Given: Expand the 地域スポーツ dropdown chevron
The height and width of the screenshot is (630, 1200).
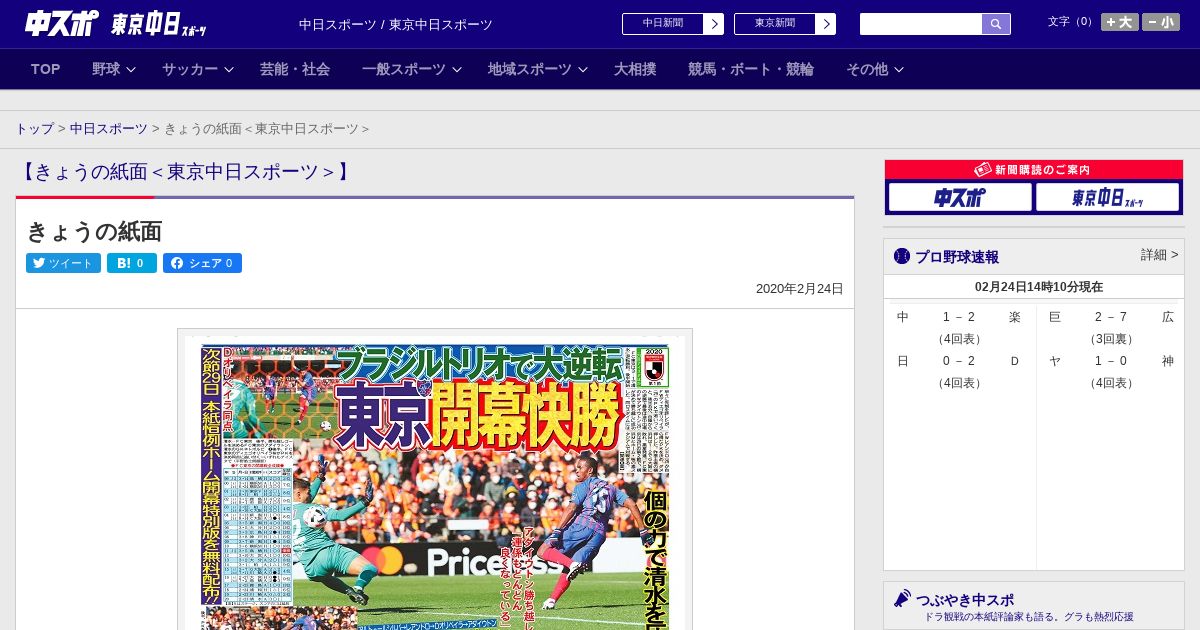Looking at the screenshot, I should click(583, 69).
